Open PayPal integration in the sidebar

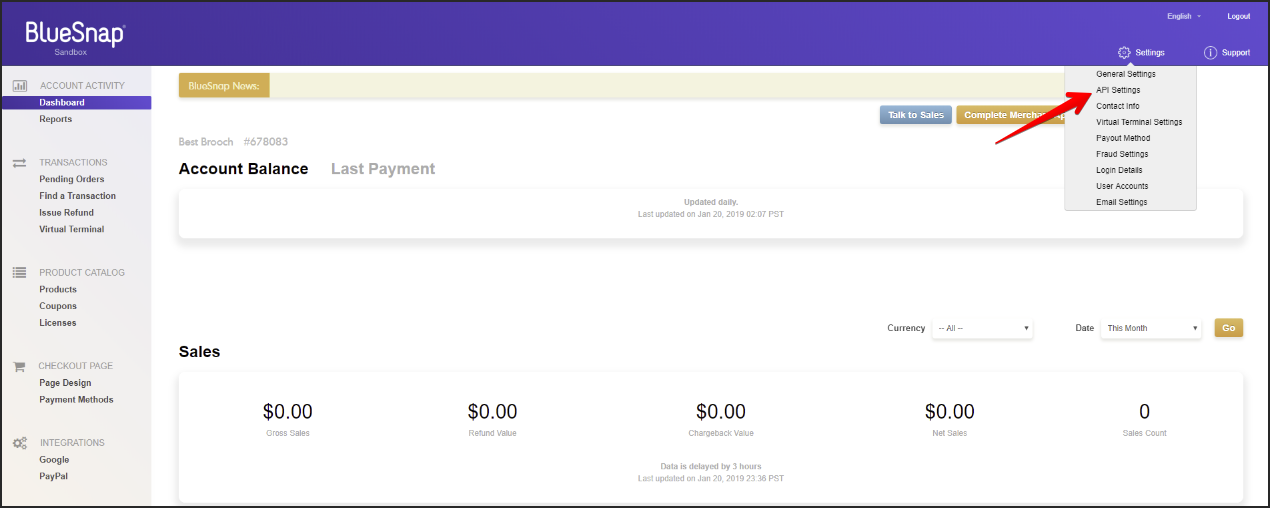[54, 476]
